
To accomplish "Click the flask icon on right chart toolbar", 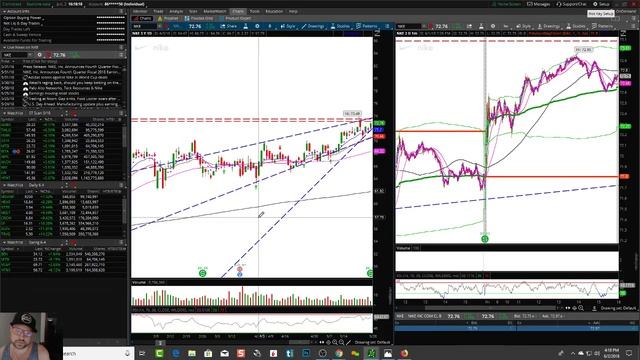I will 481,26.
